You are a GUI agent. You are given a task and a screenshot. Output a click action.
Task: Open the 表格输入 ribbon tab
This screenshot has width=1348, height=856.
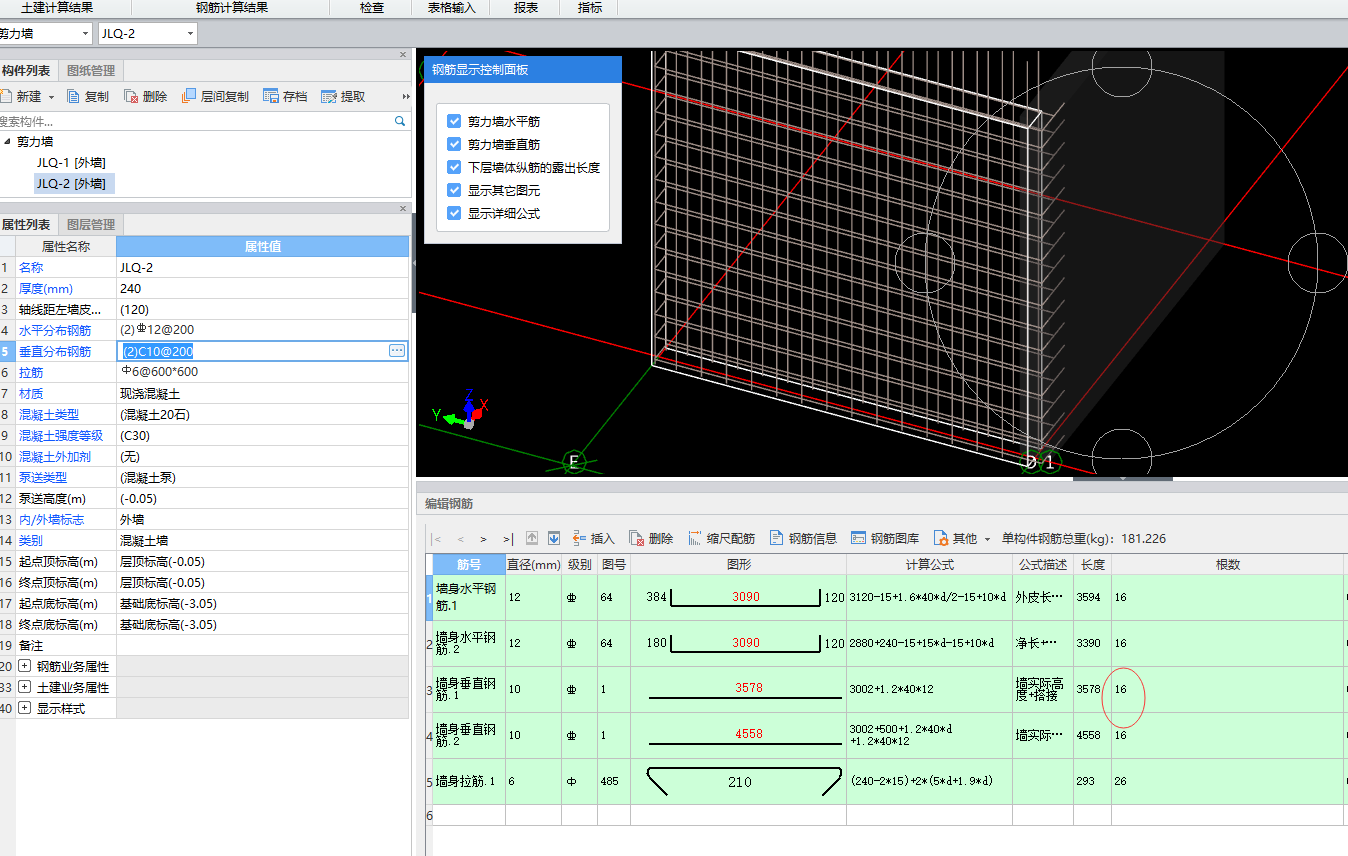click(x=452, y=8)
